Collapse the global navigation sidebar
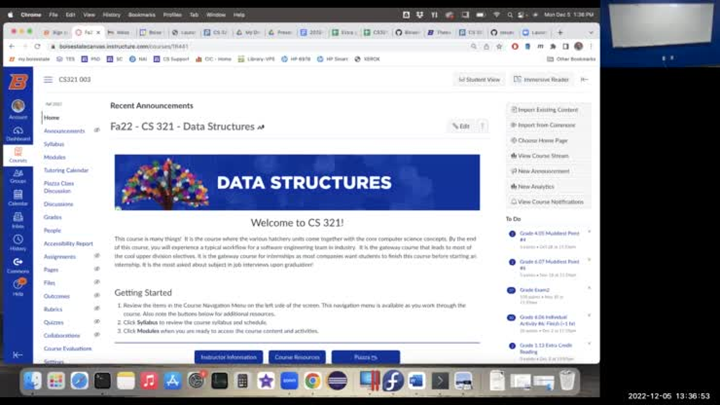Viewport: 720px width, 405px height. coord(18,355)
